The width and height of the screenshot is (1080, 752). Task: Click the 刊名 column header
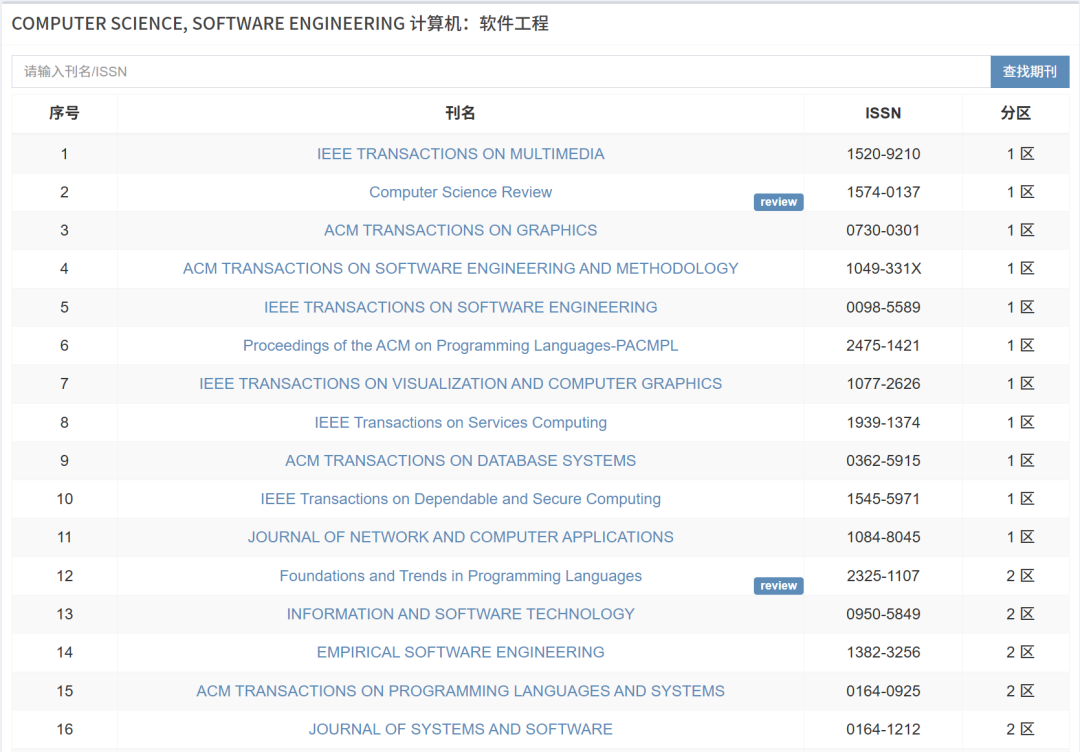tap(460, 113)
